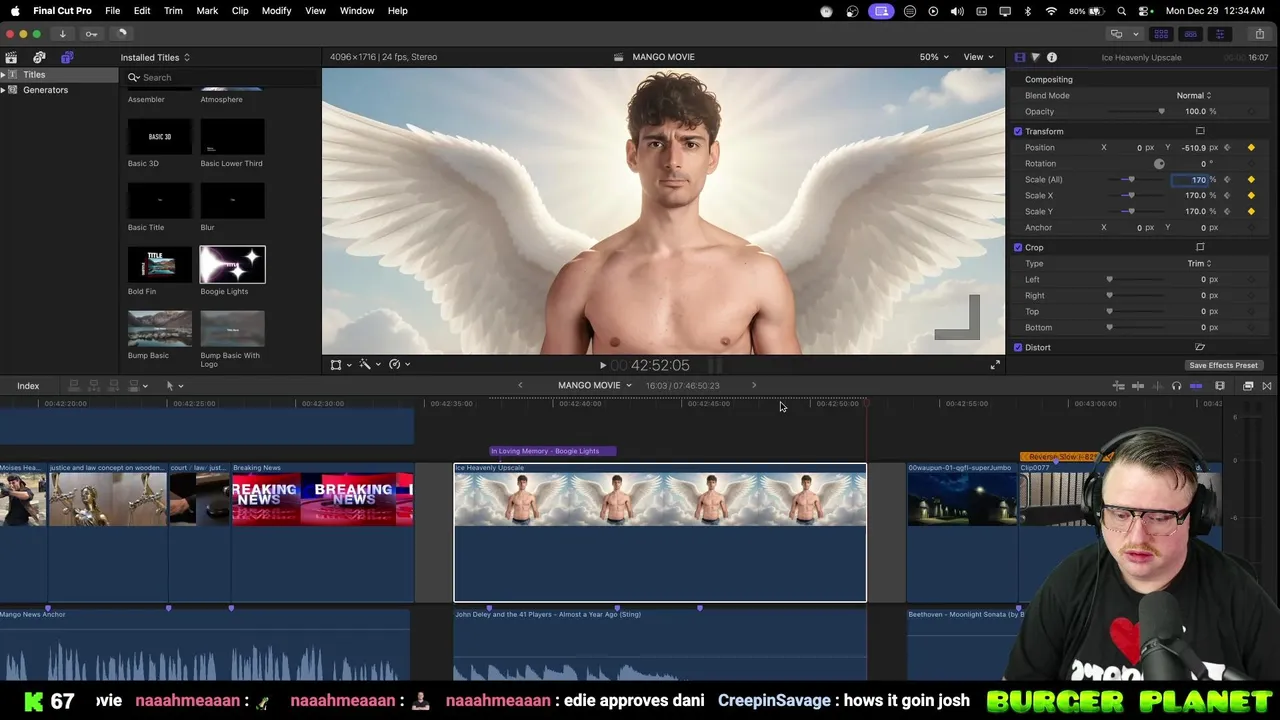Open the select tool arrow dropdown
This screenshot has width=1280, height=720.
pyautogui.click(x=174, y=386)
